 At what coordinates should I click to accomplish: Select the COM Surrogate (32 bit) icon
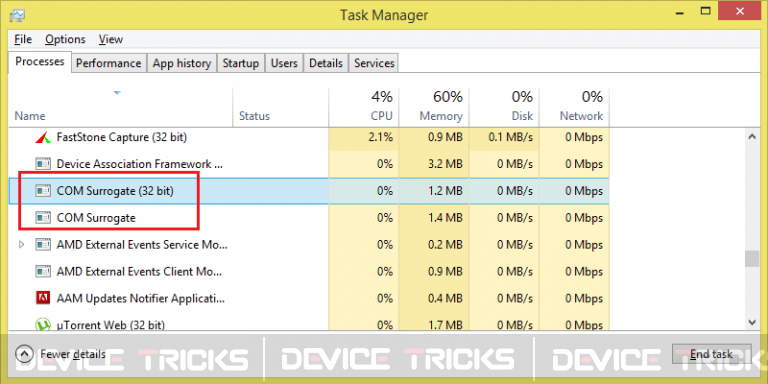pos(44,191)
